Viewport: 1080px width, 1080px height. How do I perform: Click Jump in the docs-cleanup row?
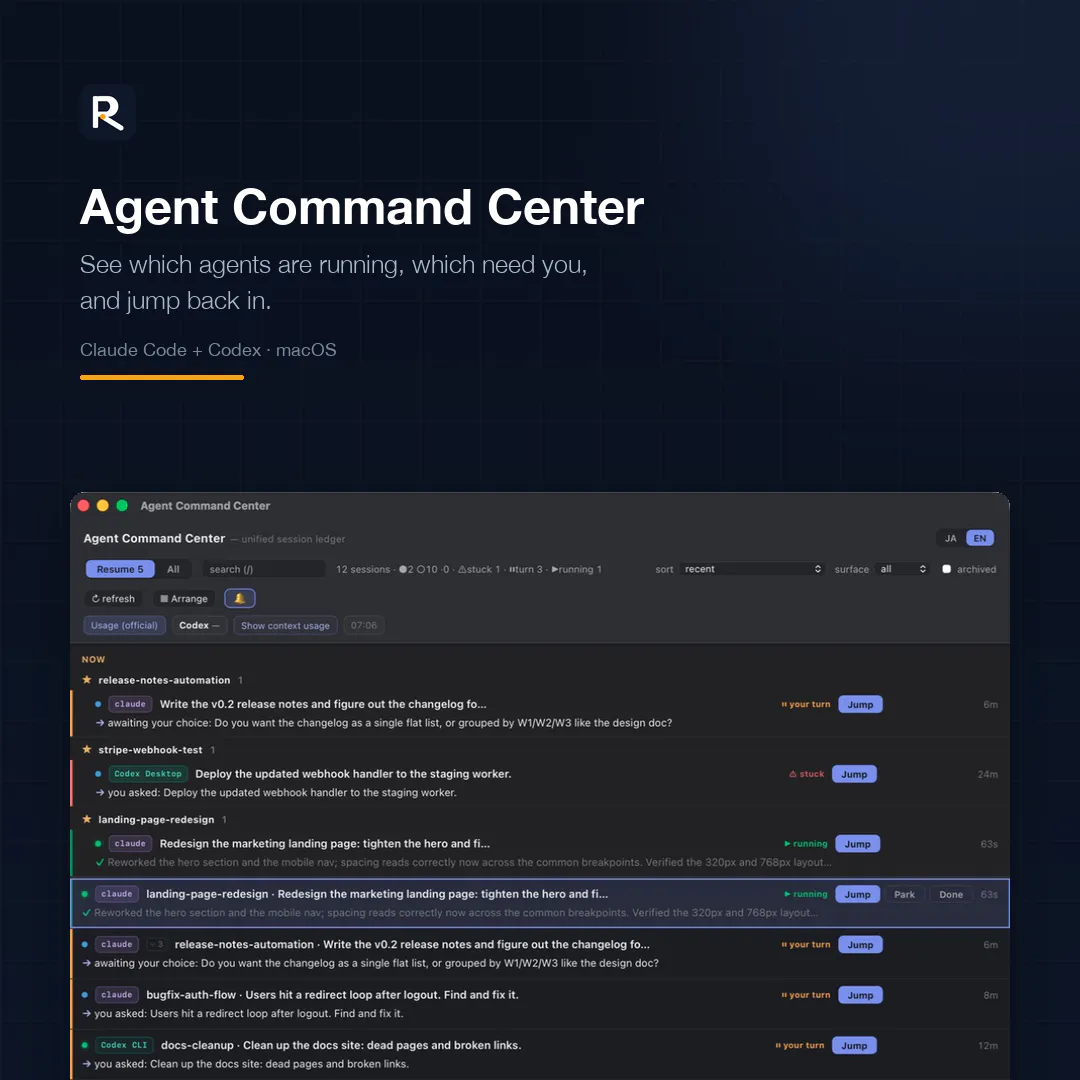(x=854, y=1046)
